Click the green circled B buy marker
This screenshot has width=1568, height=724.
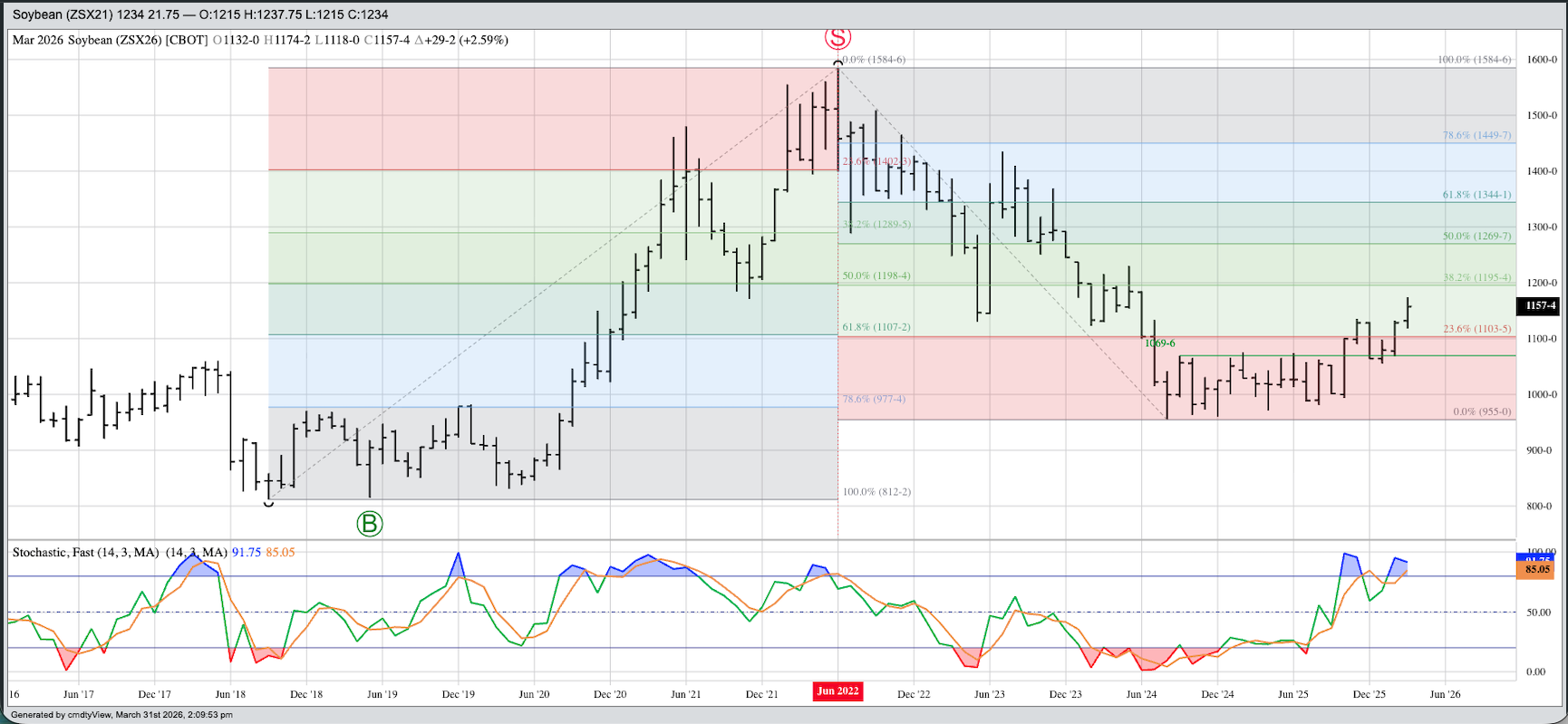click(370, 524)
